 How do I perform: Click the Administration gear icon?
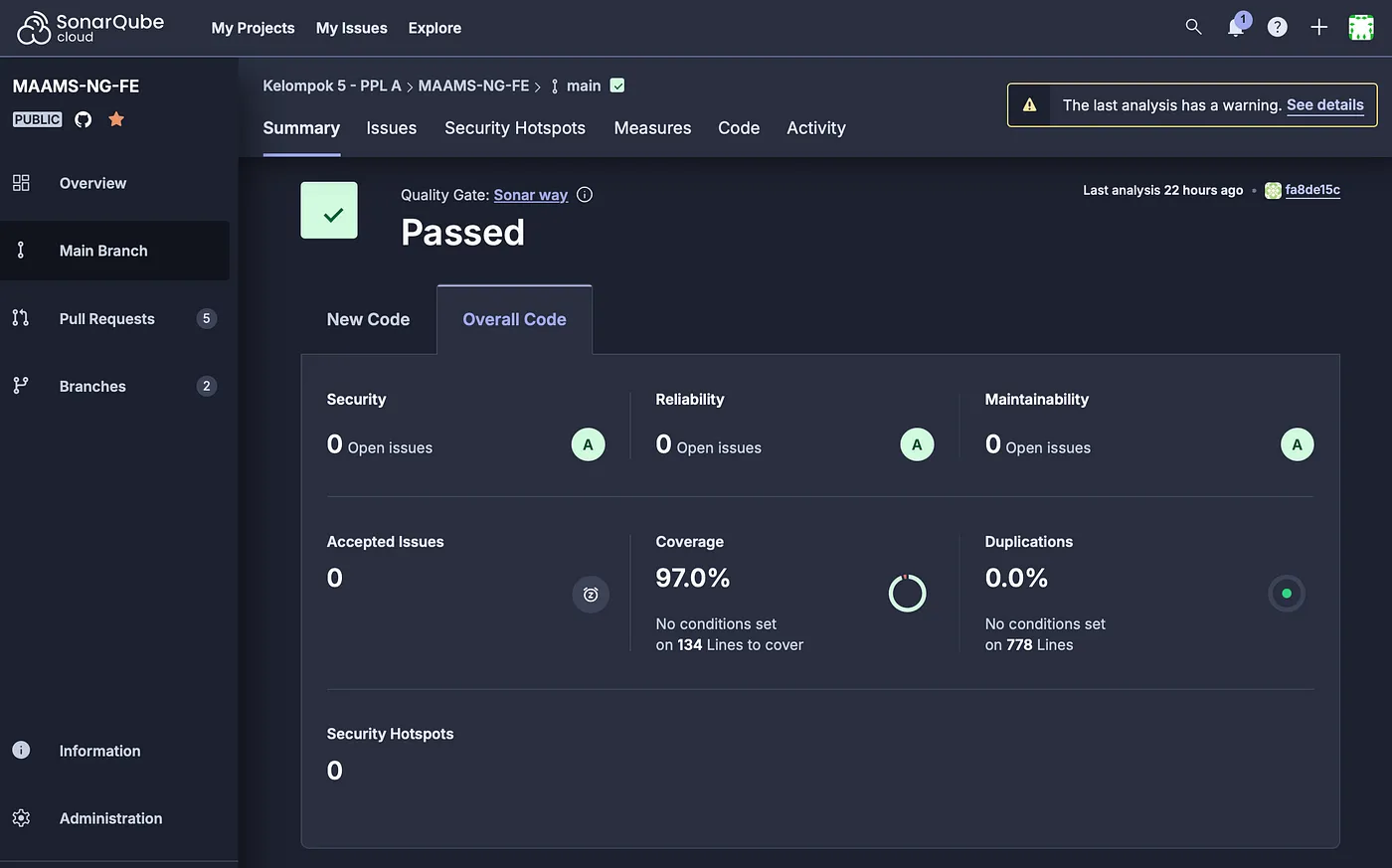tap(21, 818)
